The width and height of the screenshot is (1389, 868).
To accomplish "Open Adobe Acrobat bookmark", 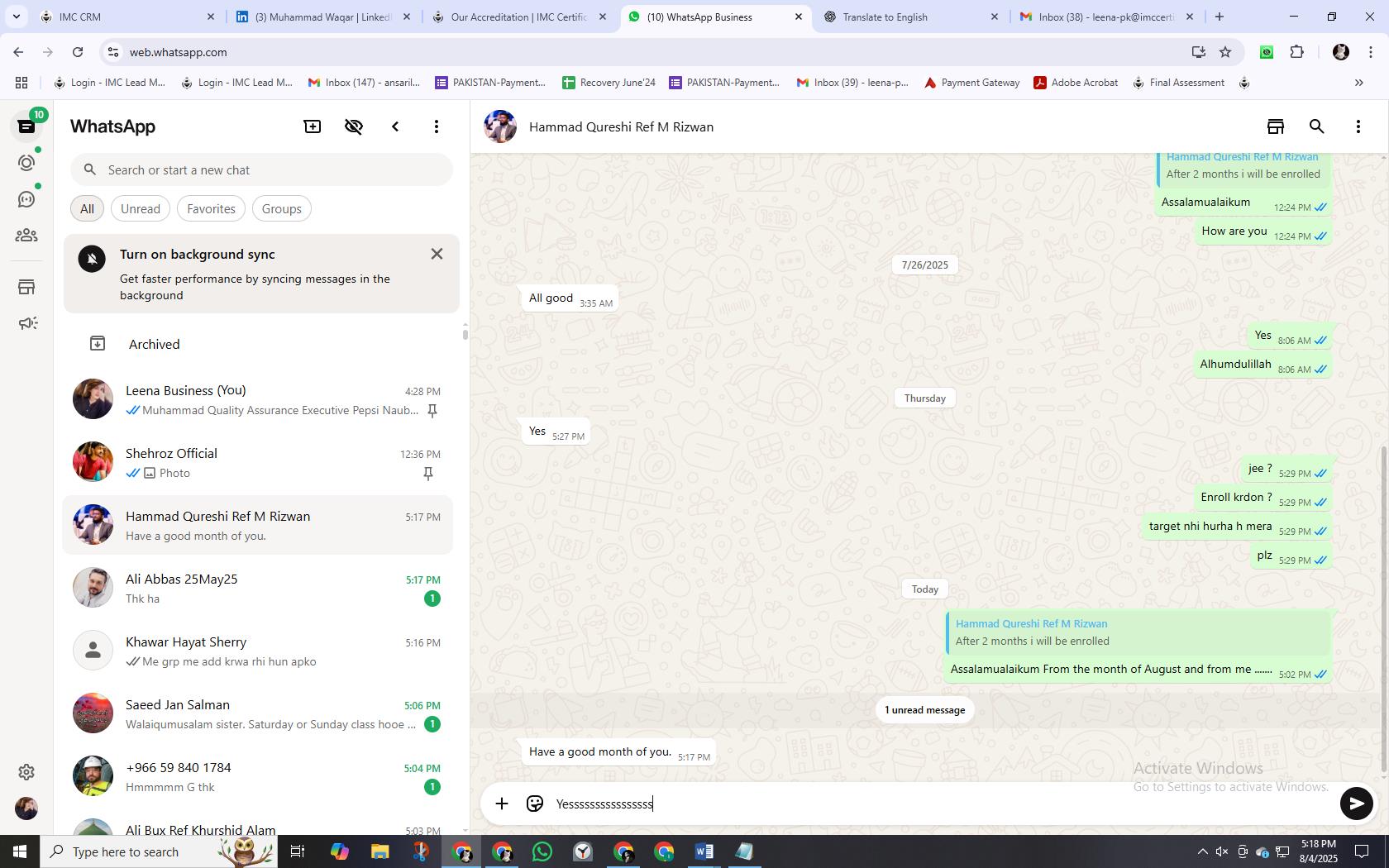I will tap(1076, 83).
